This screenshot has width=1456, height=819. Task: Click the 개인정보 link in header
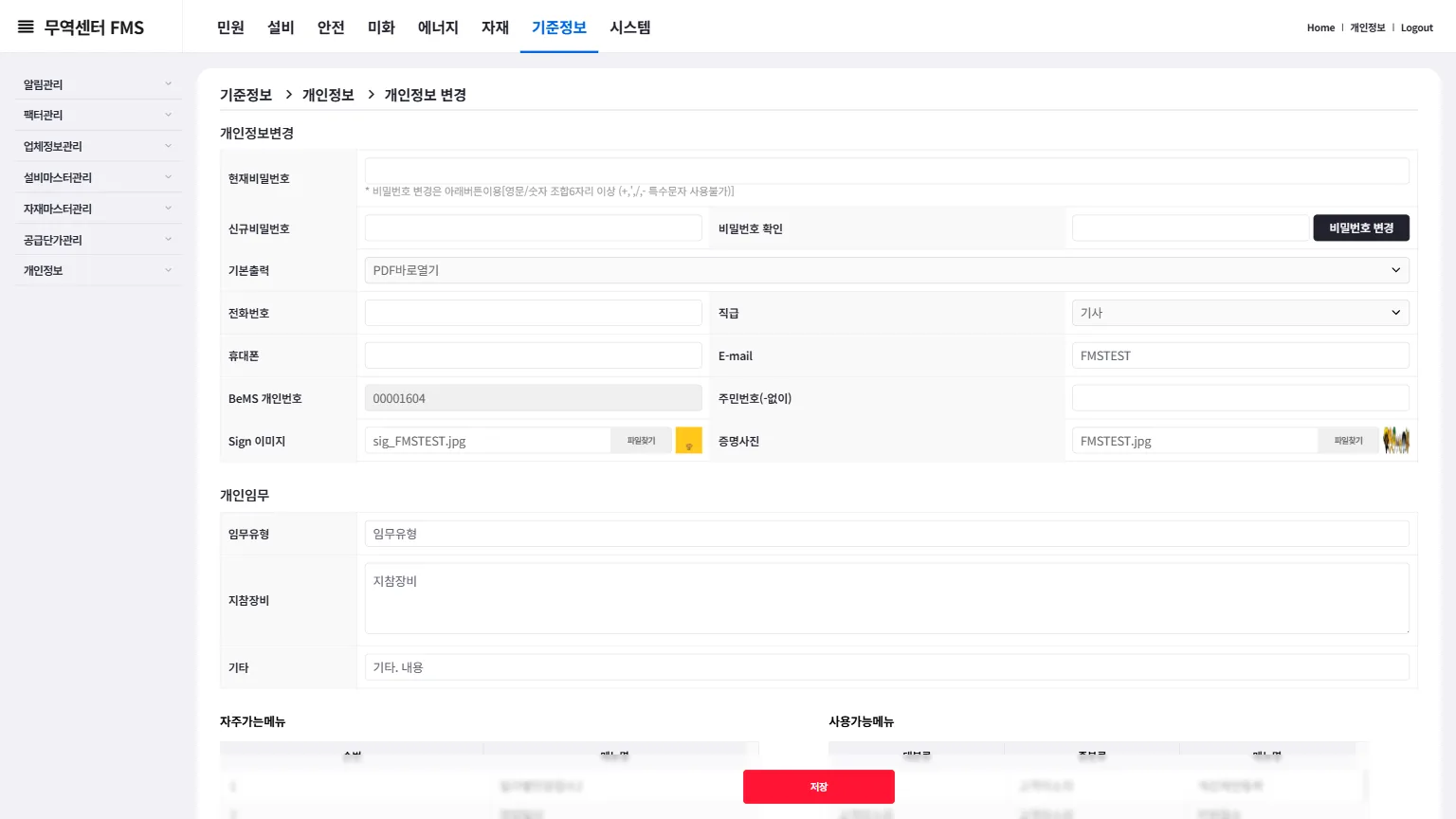click(1367, 27)
